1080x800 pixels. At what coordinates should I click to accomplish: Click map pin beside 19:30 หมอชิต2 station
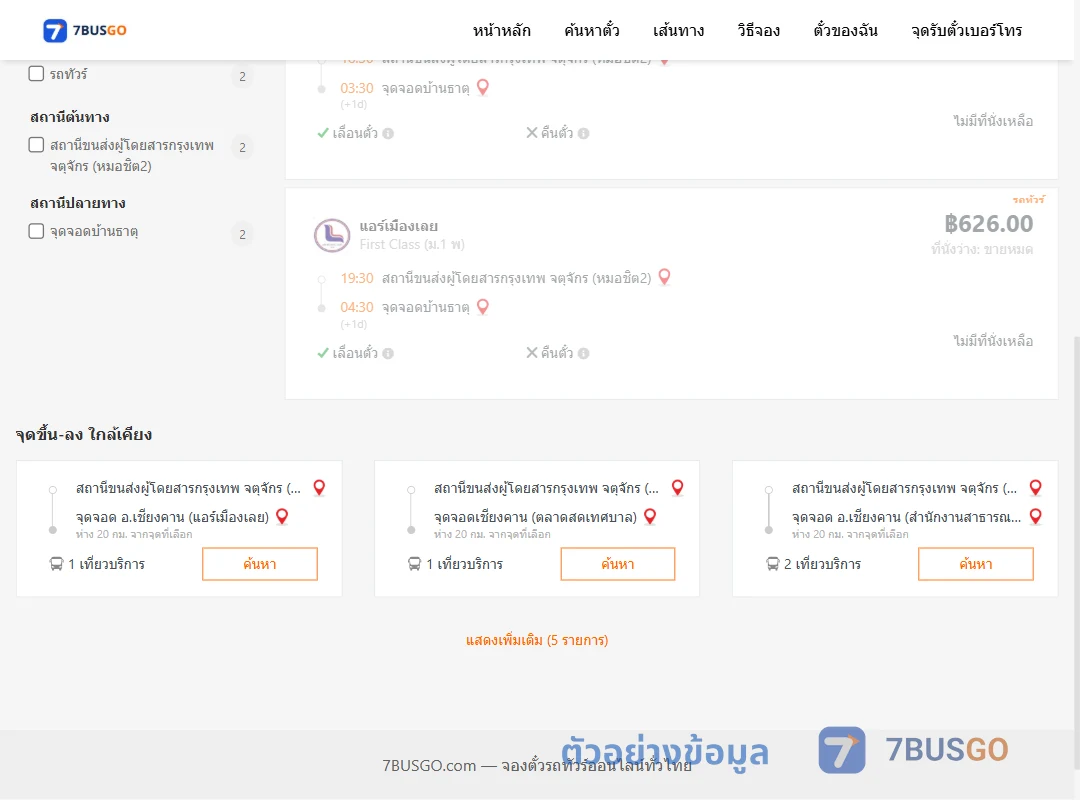click(665, 277)
